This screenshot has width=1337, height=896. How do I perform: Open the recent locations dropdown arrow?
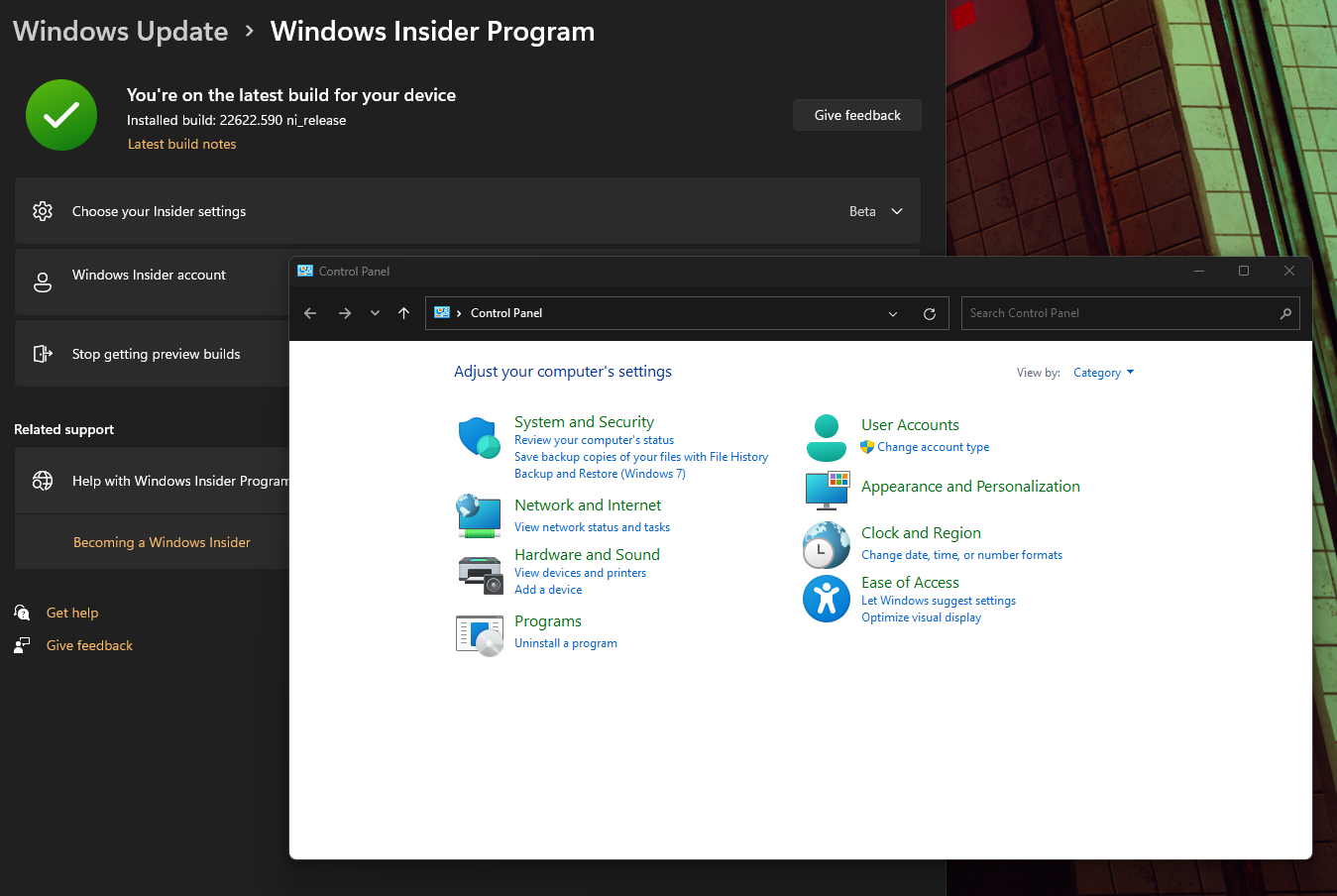[x=375, y=313]
